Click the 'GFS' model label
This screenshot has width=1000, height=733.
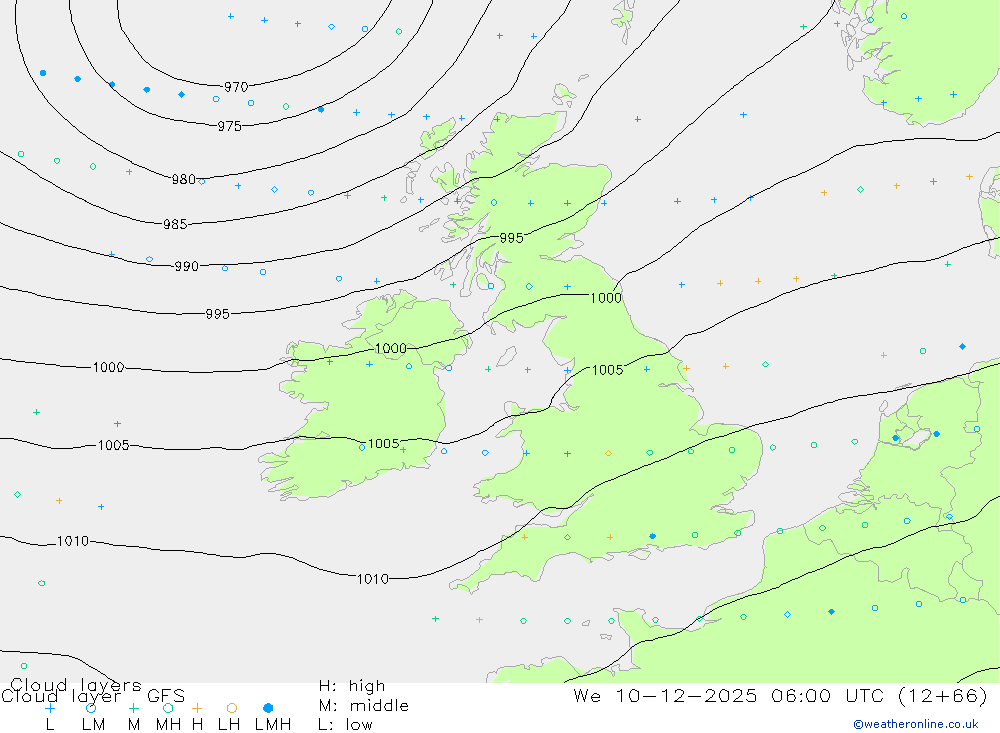coord(166,696)
